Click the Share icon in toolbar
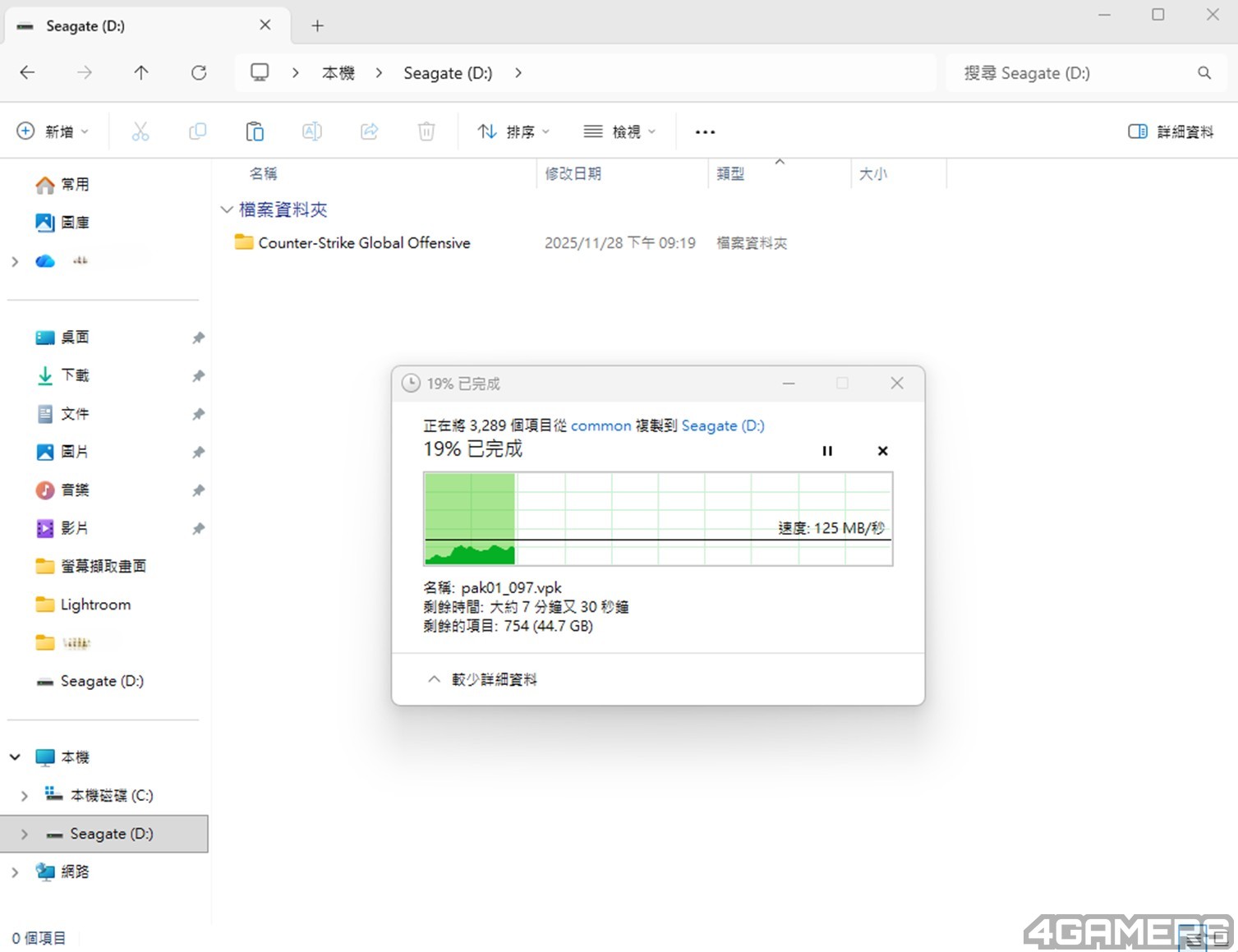 click(x=369, y=131)
